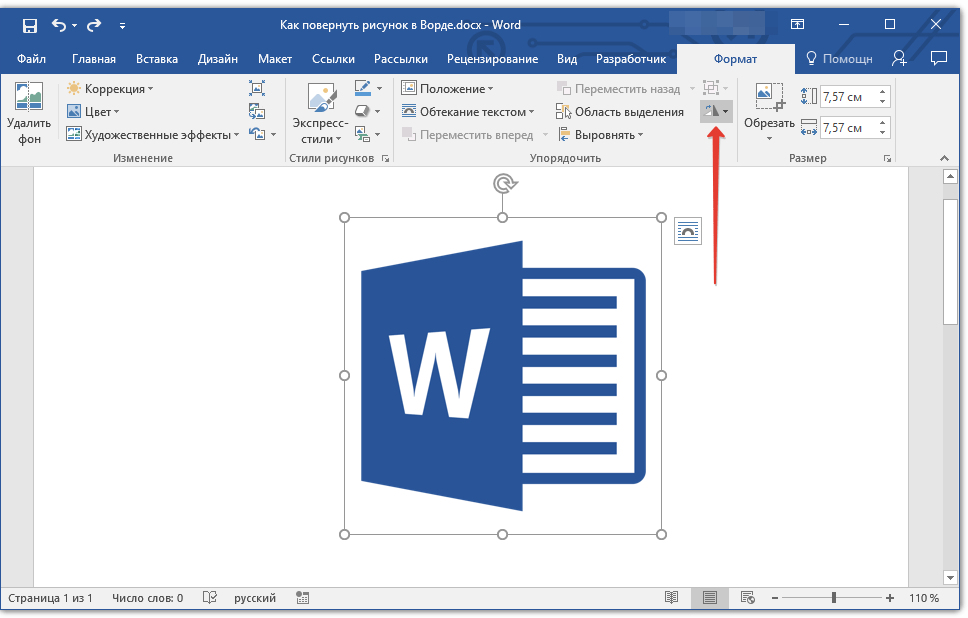Open the Вставка ribbon tab

point(157,59)
